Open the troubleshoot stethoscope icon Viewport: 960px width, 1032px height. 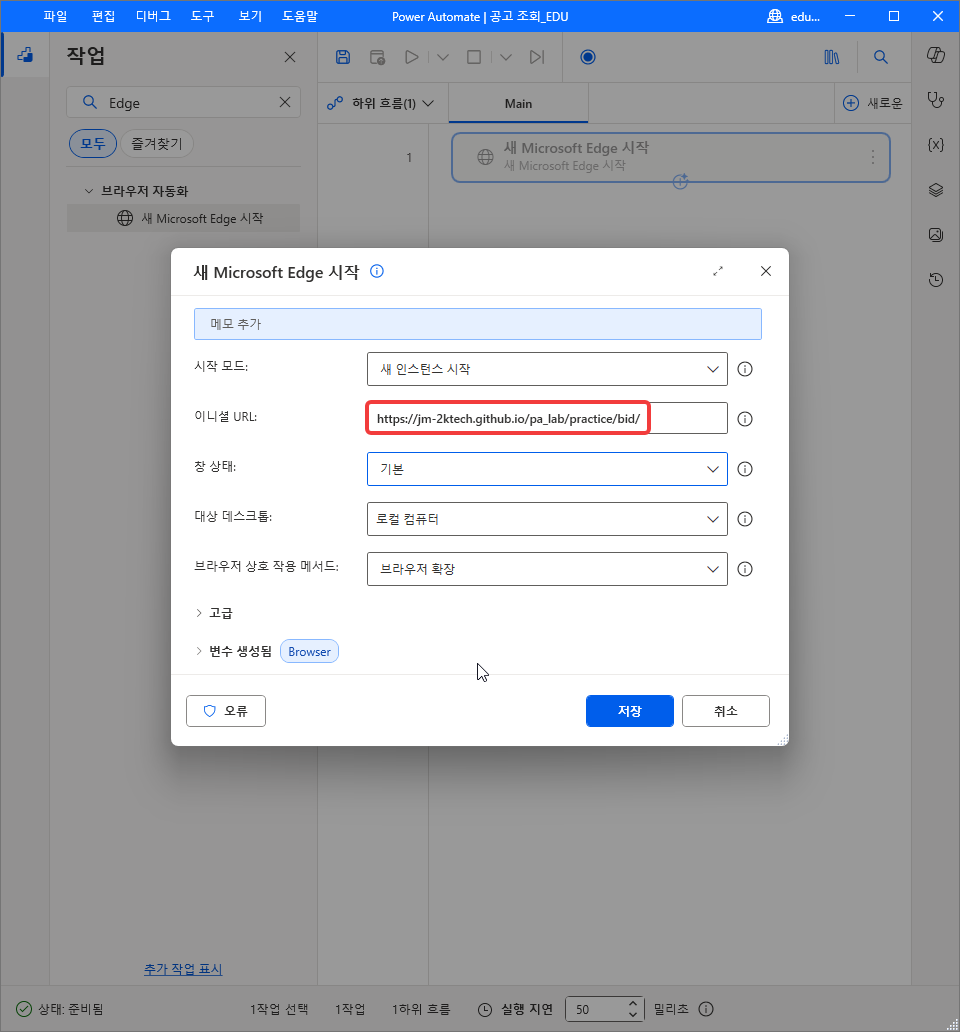(936, 100)
